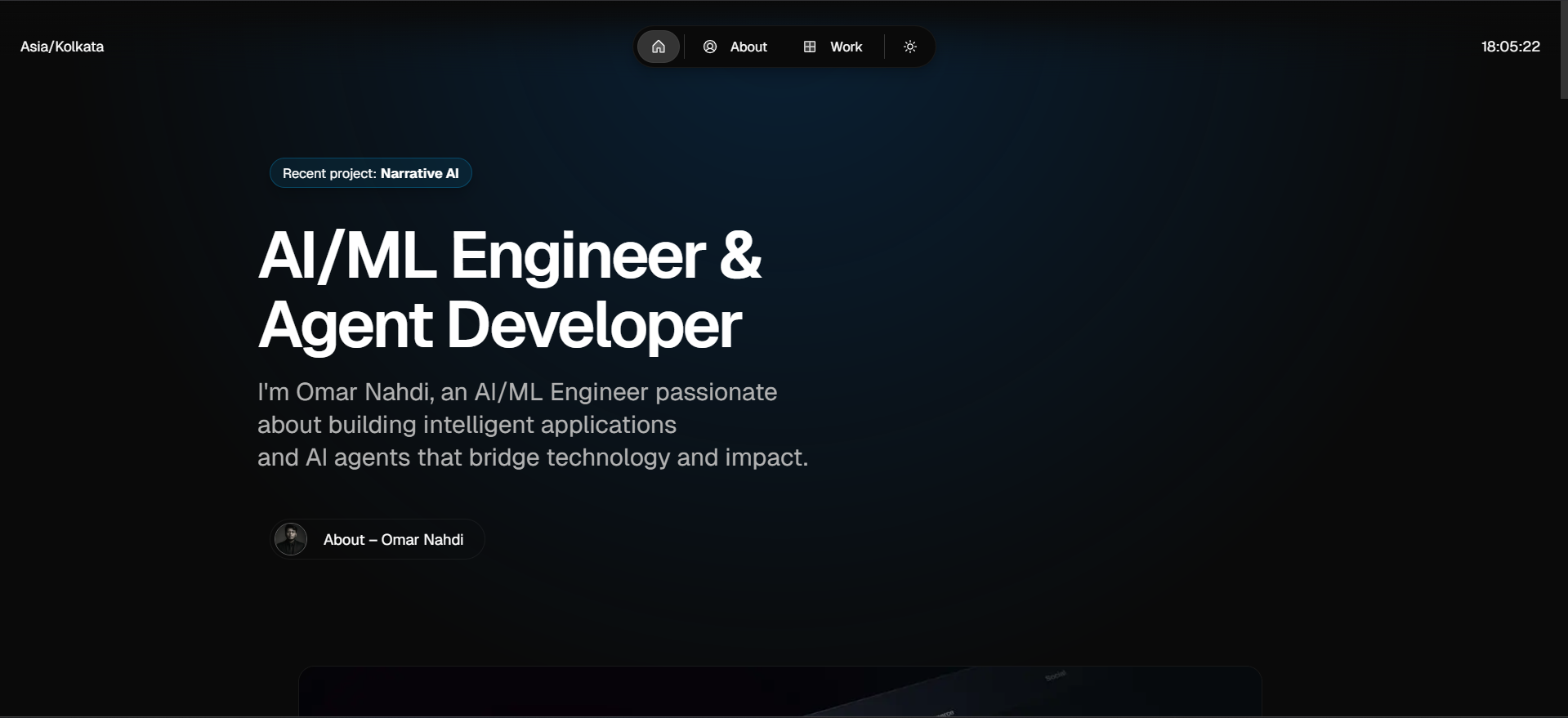Viewport: 1568px width, 718px height.
Task: Open the project preview card at bottom
Action: [x=780, y=692]
